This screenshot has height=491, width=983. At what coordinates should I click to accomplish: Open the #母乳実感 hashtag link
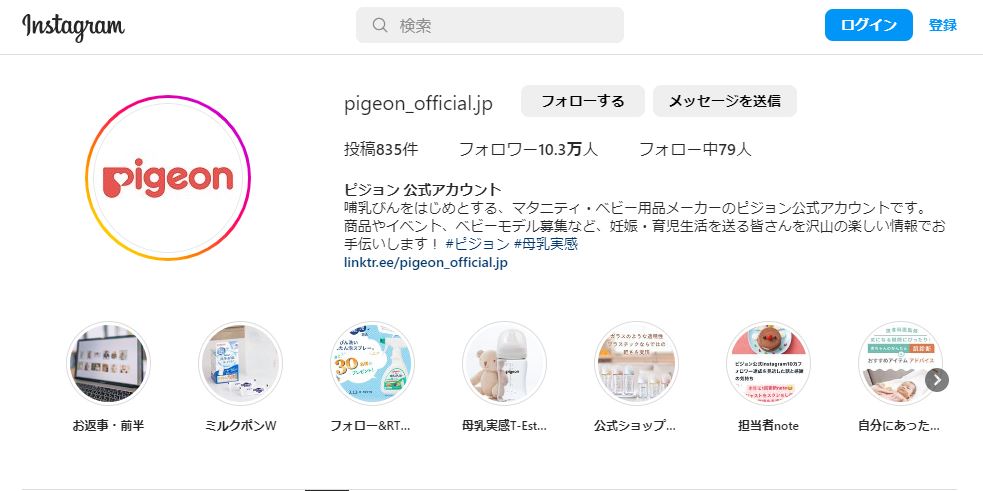(545, 244)
